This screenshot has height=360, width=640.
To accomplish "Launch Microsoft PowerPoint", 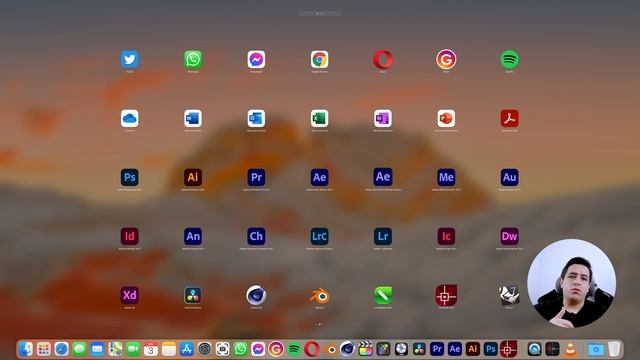I will pyautogui.click(x=446, y=118).
